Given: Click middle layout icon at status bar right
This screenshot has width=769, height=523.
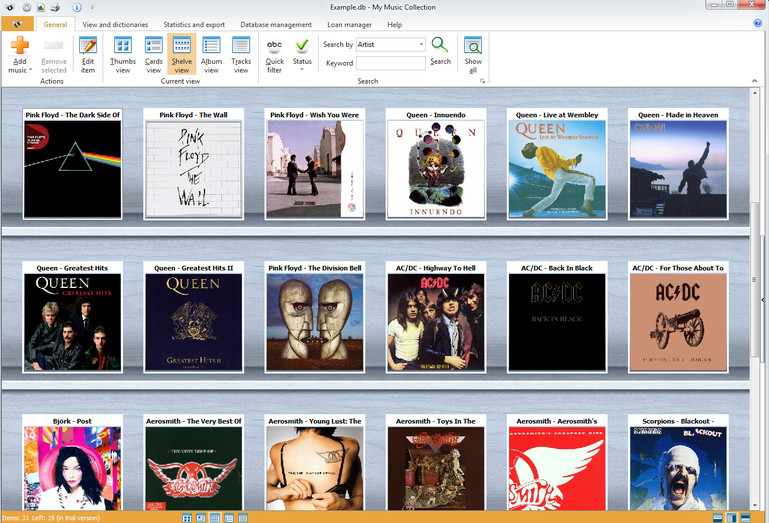Looking at the screenshot, I should [x=731, y=518].
